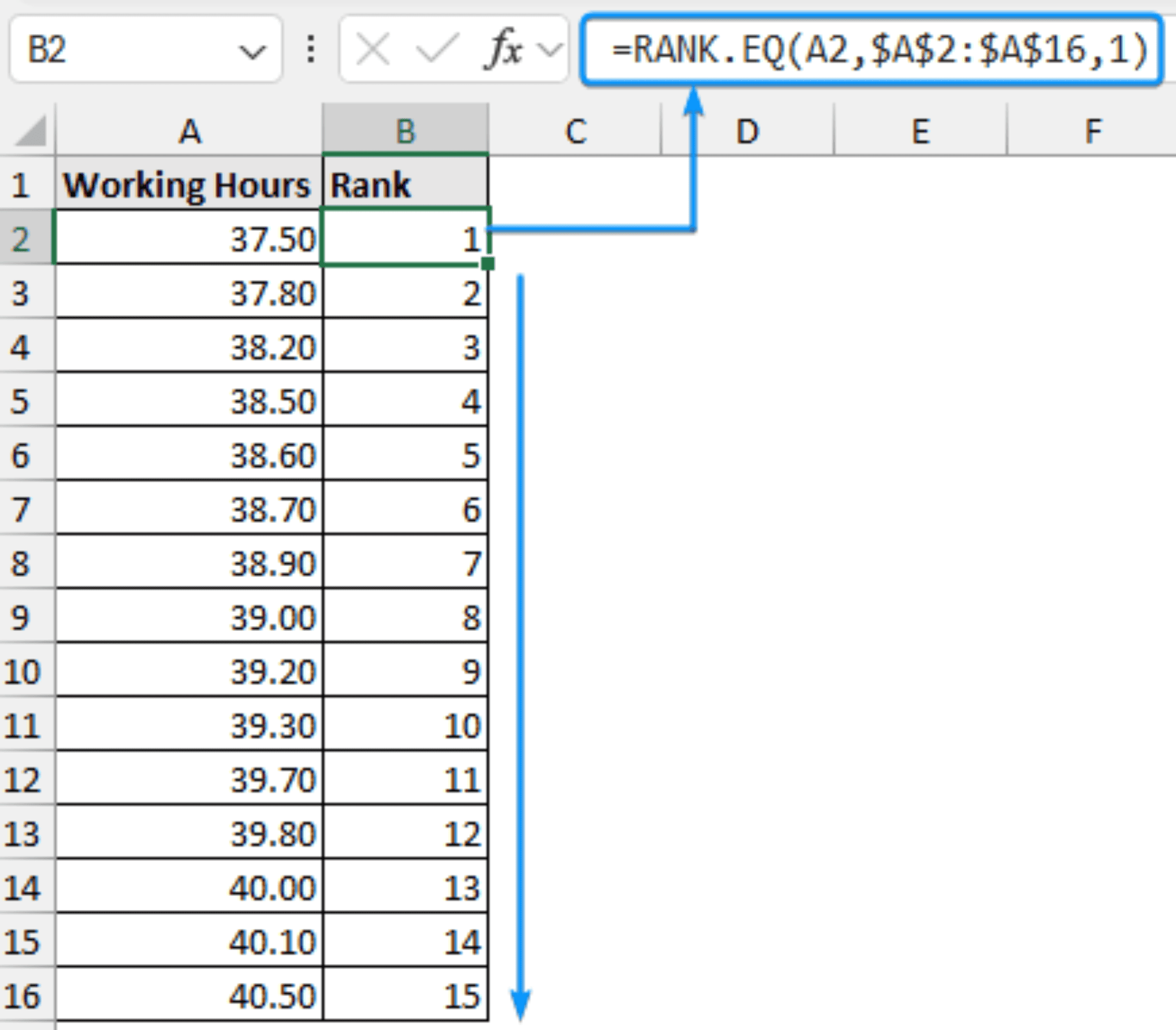Select row header 1
1176x1030 pixels.
[x=24, y=184]
